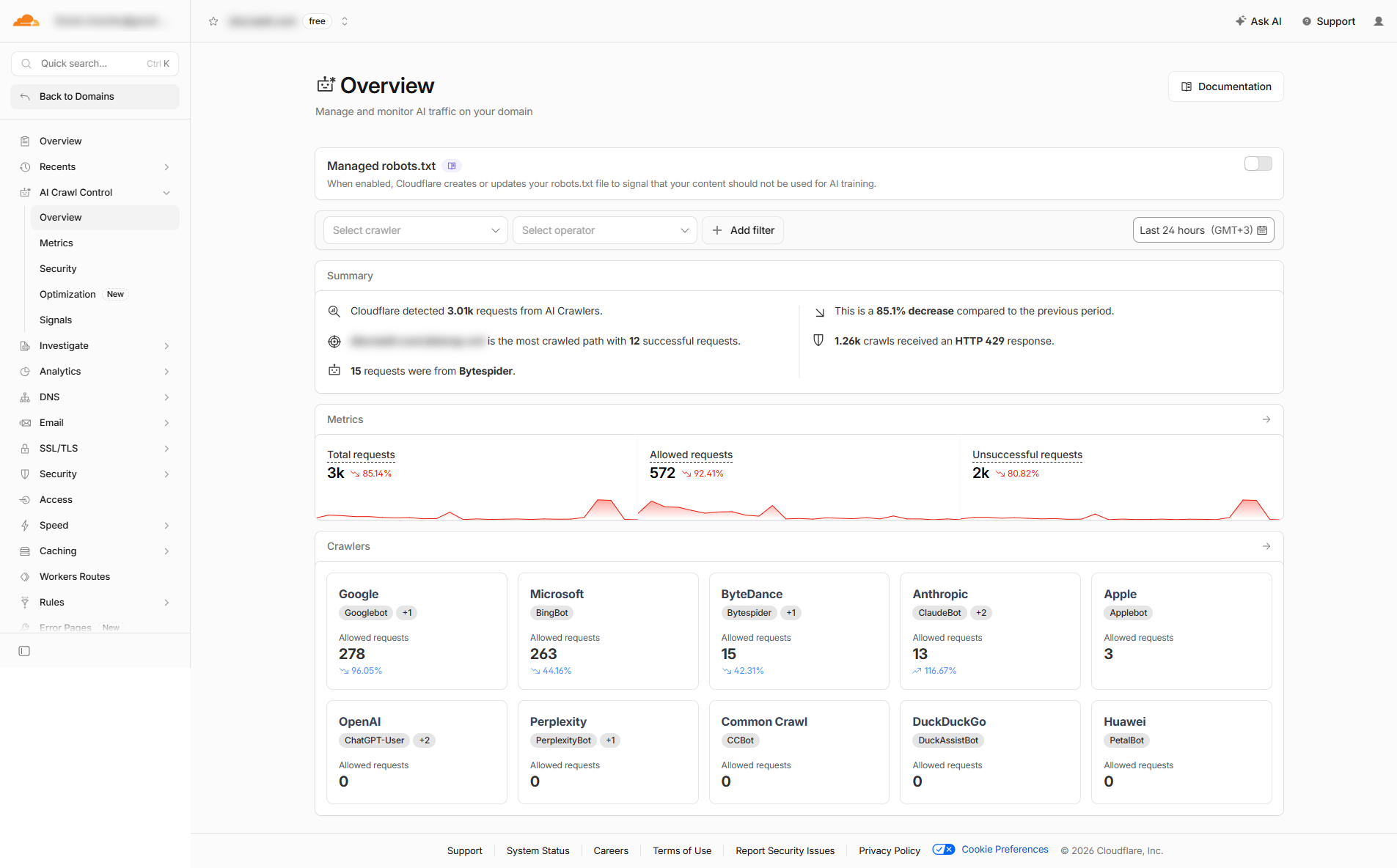Screen dimensions: 1397x868
Task: Click the ChatGPT-User tag on OpenAI card
Action: click(374, 740)
